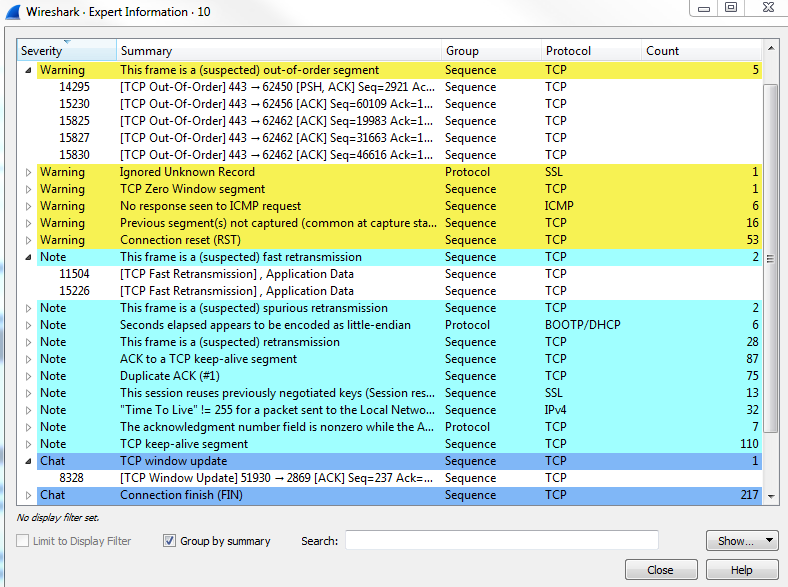Screen dimensions: 788x587
Task: Expand the acknowledgment number nonzero note
Action: 28,427
